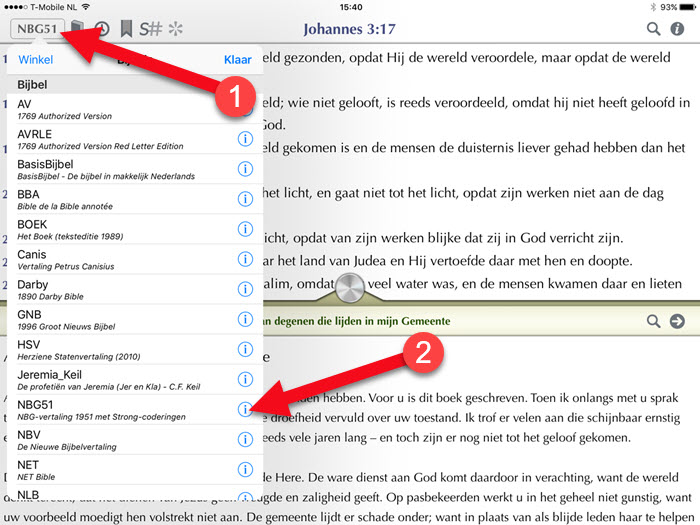Tap the battery indicator

(688, 7)
